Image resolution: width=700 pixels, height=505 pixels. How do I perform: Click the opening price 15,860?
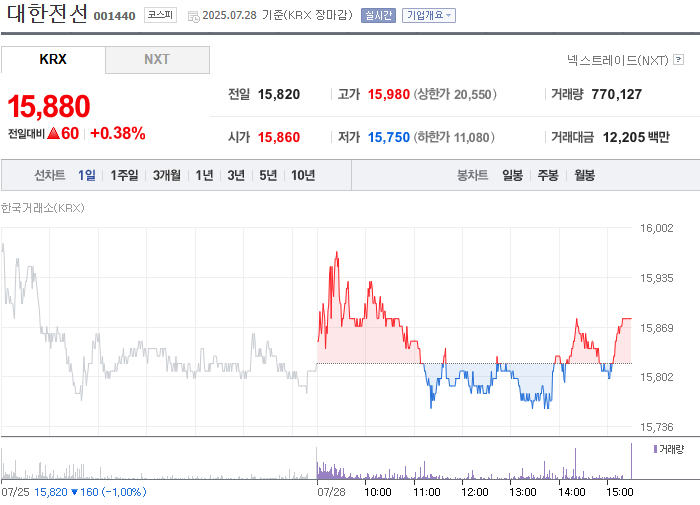point(279,137)
